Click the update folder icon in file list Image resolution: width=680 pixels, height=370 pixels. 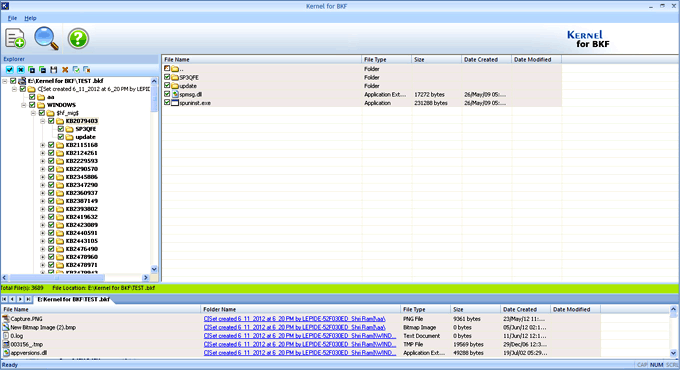[x=175, y=86]
